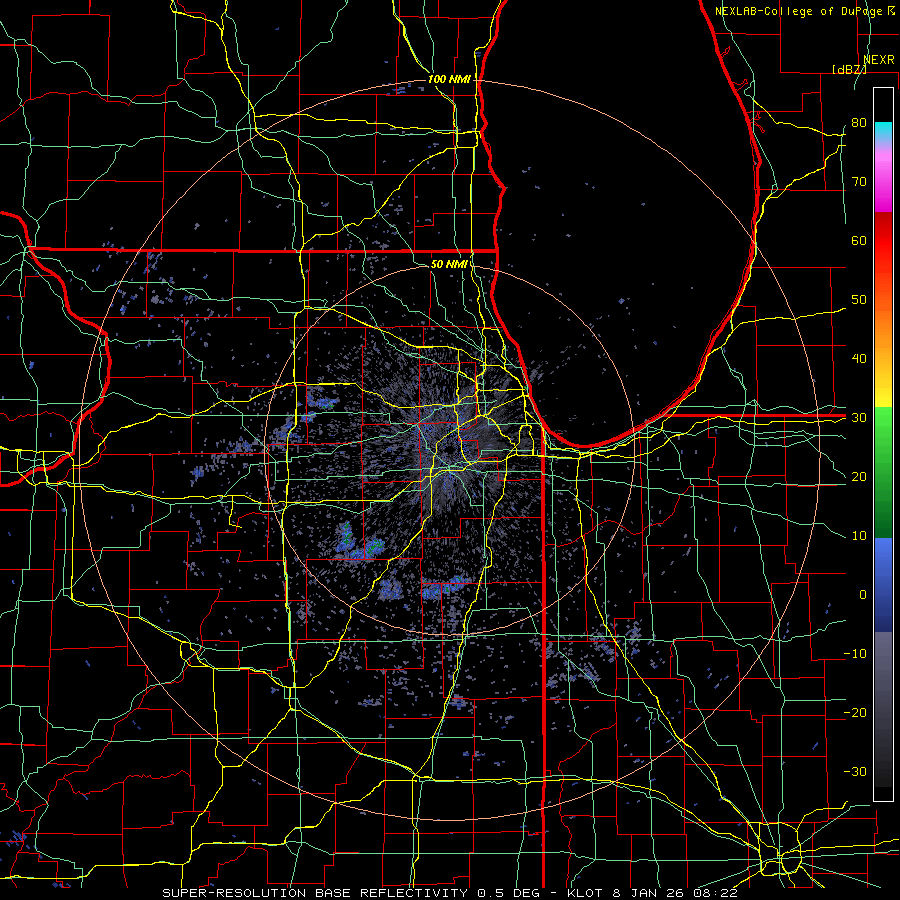Click the green band of the color scale
The image size is (900, 900).
883,472
